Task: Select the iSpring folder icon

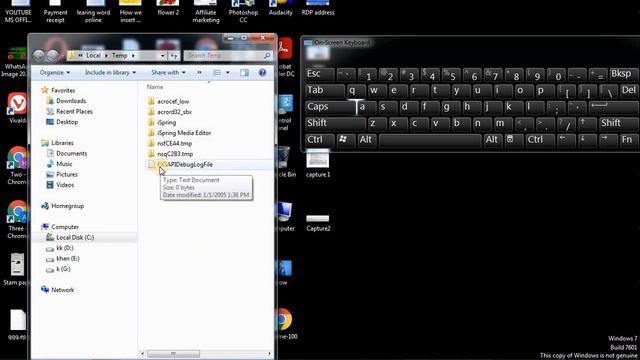Action: pyautogui.click(x=151, y=122)
